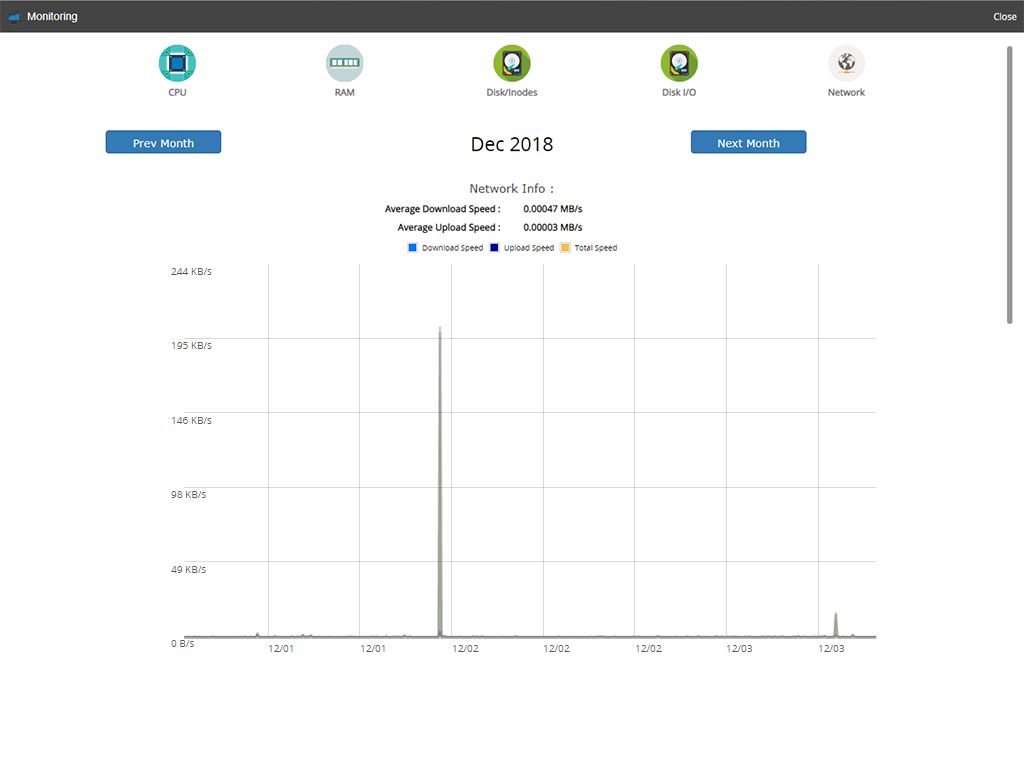The height and width of the screenshot is (768, 1024).
Task: Click the blue Download Speed legend swatch
Action: 412,248
